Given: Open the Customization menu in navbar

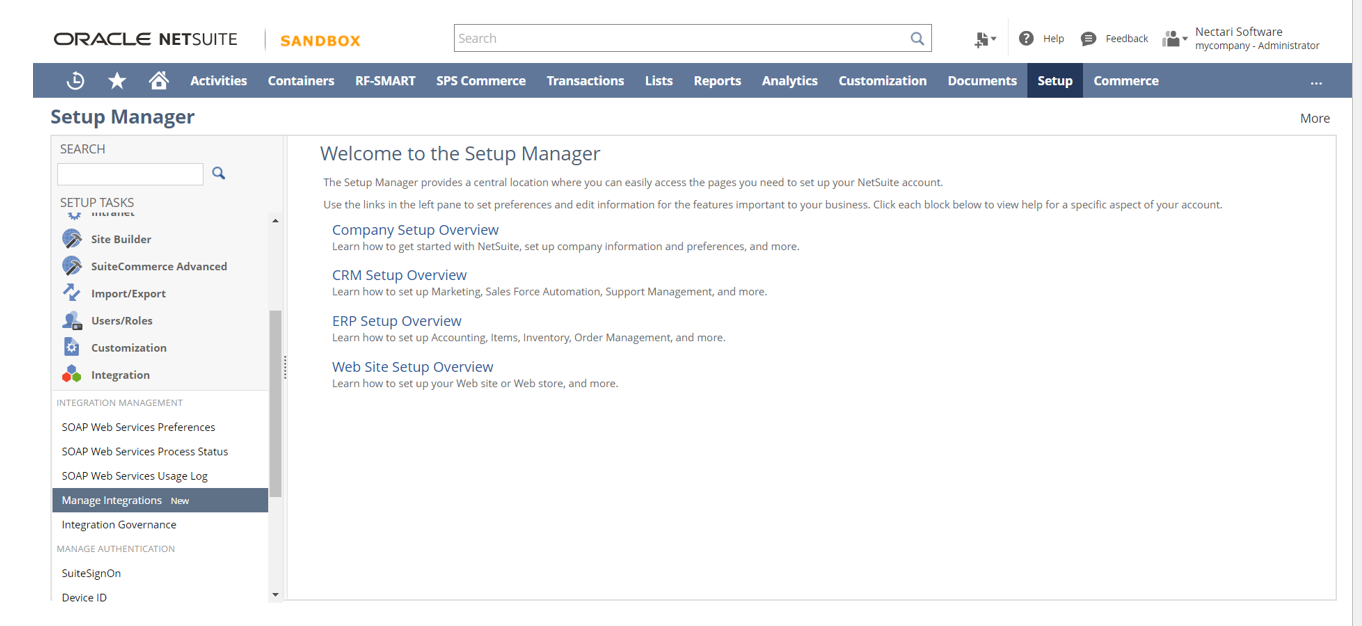Looking at the screenshot, I should coord(882,81).
